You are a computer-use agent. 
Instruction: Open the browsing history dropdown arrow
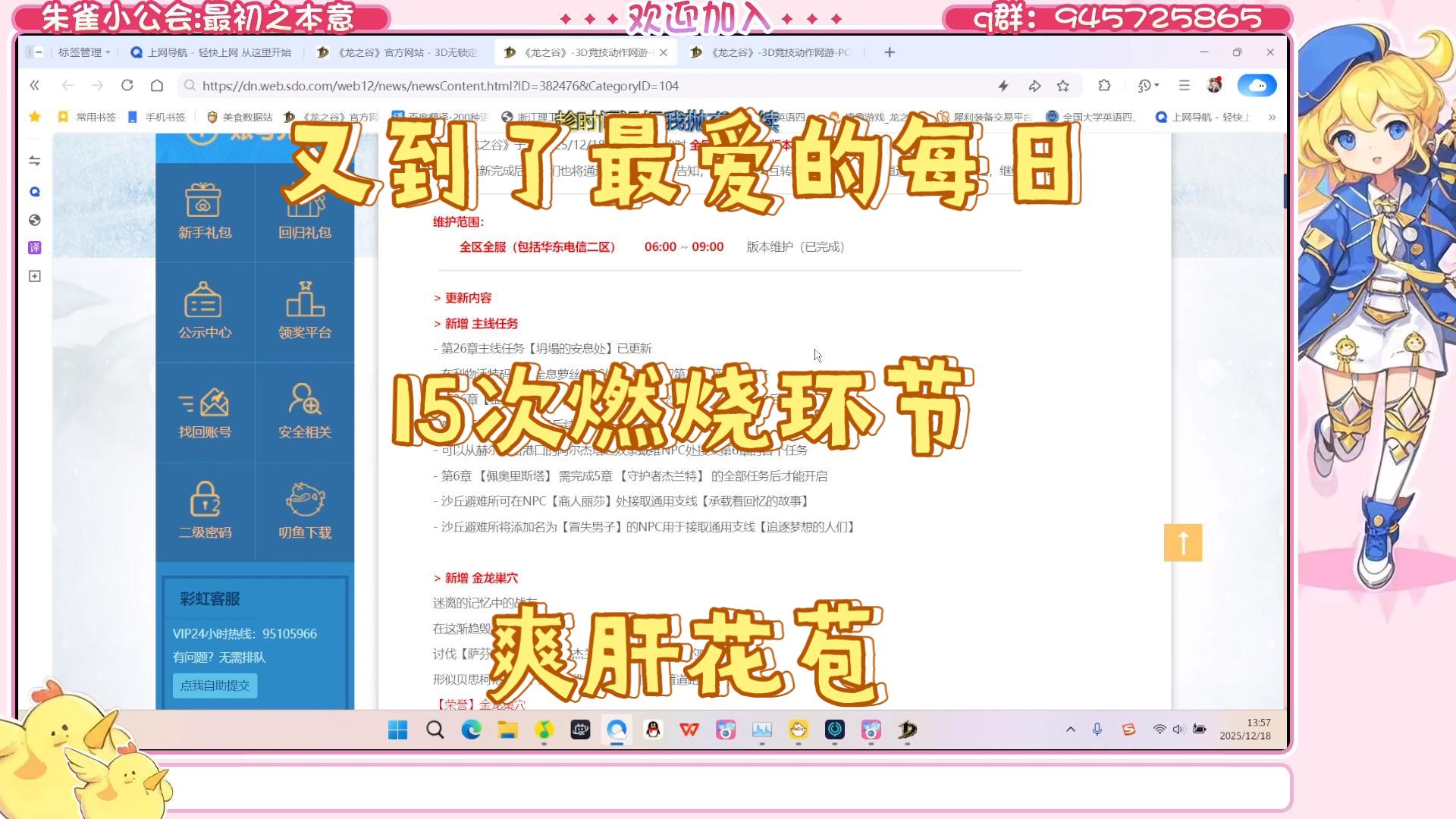1156,86
